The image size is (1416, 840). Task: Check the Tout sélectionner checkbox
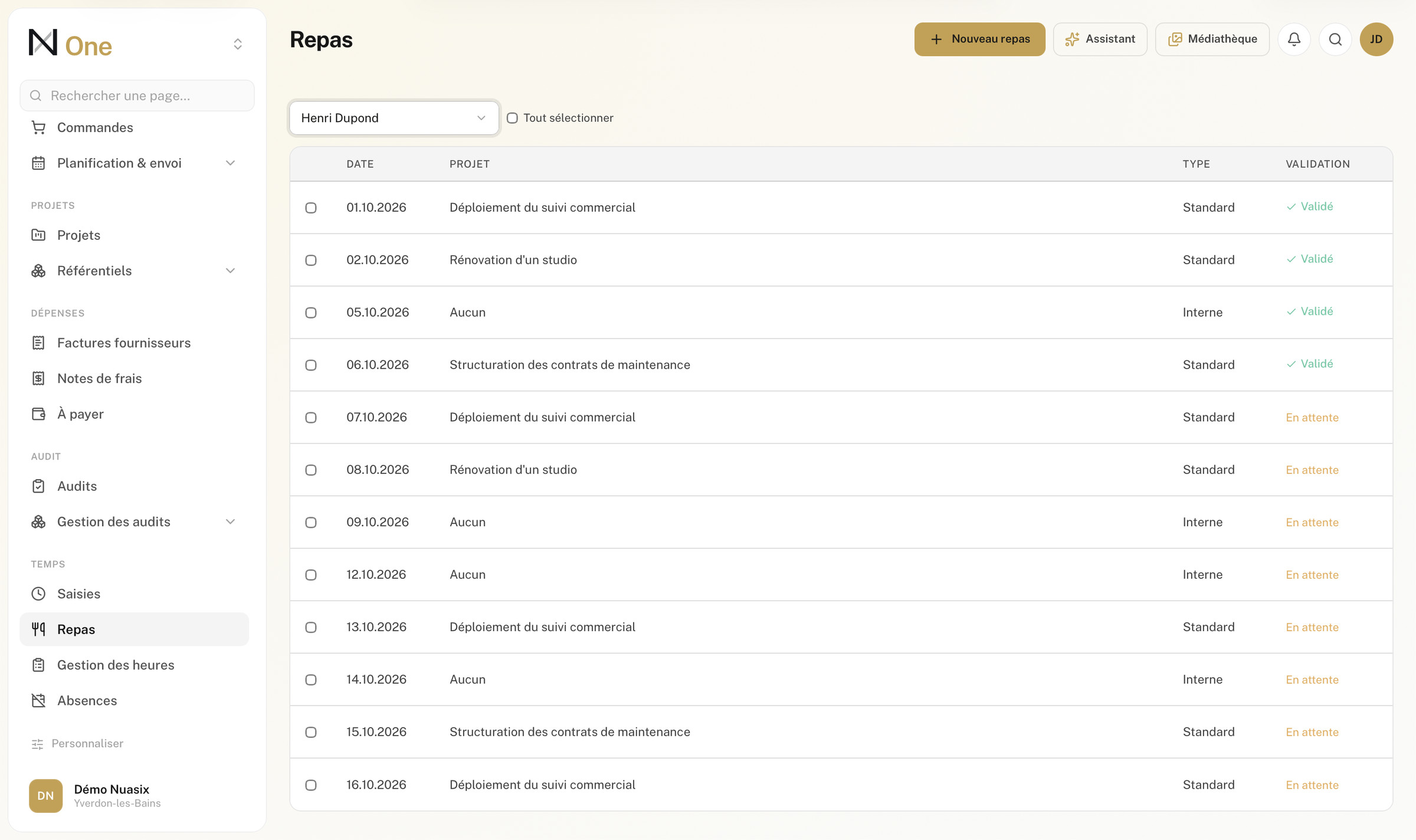pyautogui.click(x=512, y=118)
